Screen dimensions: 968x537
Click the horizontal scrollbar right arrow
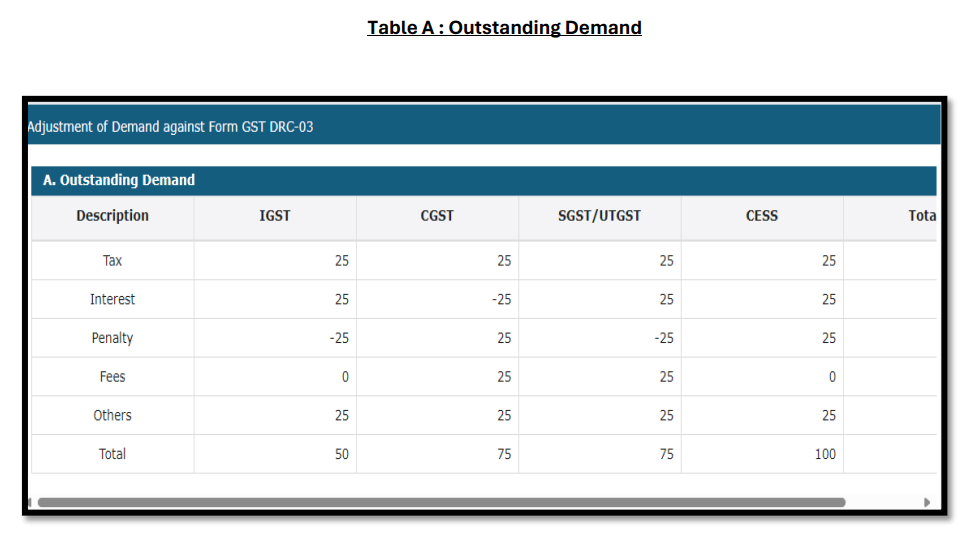point(927,502)
